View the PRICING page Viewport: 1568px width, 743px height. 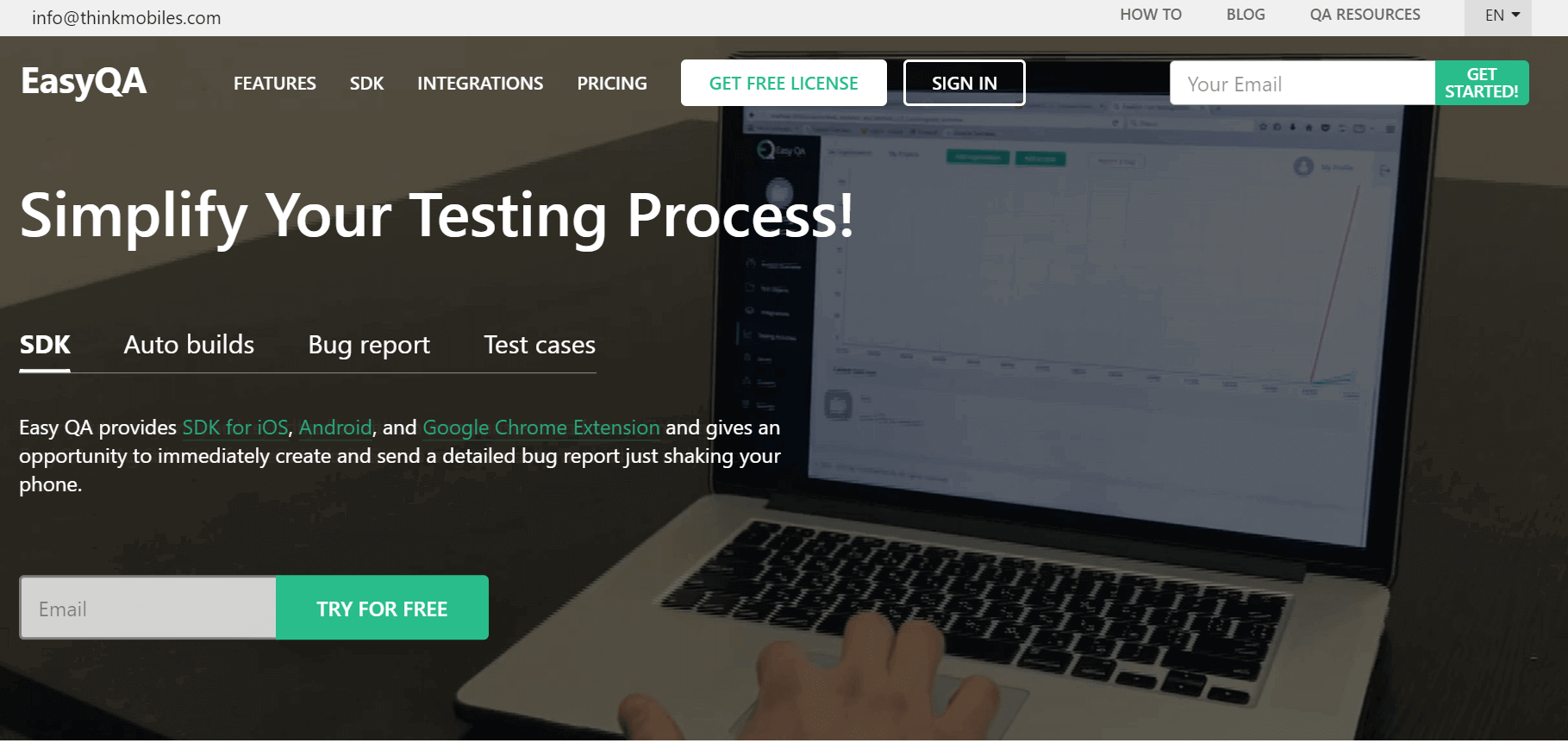[x=612, y=84]
